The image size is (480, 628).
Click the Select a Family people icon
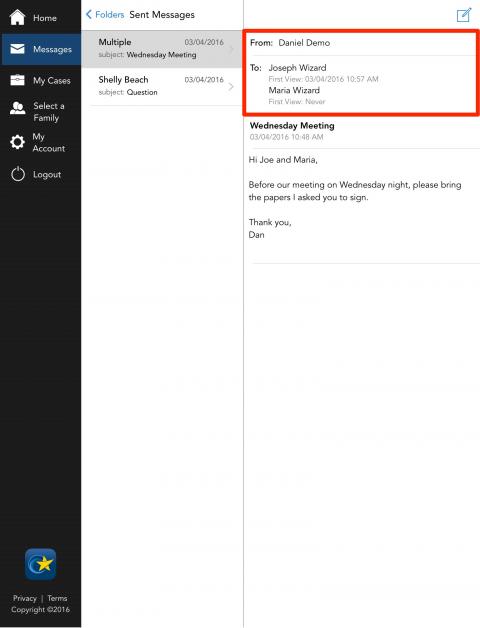tap(17, 108)
